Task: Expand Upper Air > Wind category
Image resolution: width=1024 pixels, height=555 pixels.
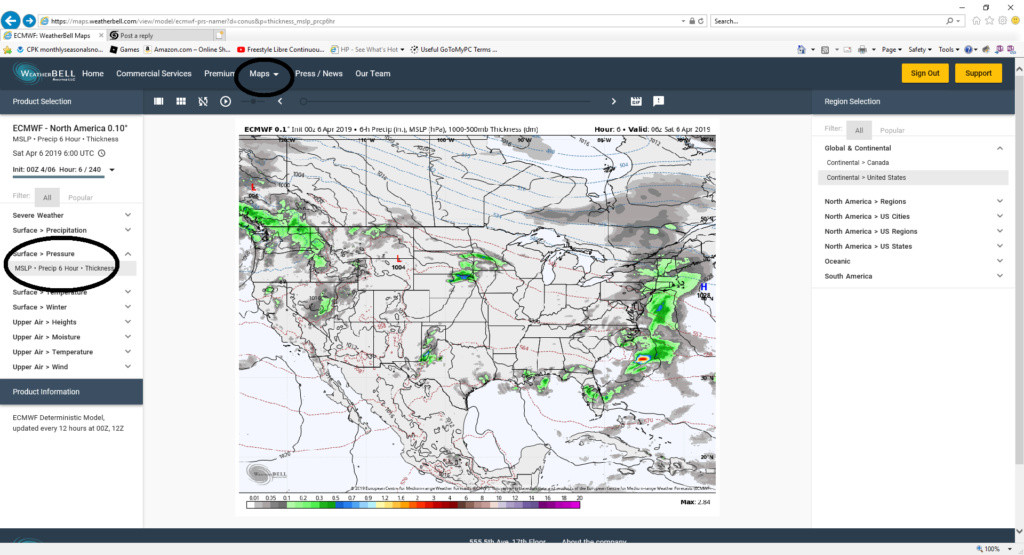Action: pos(72,367)
